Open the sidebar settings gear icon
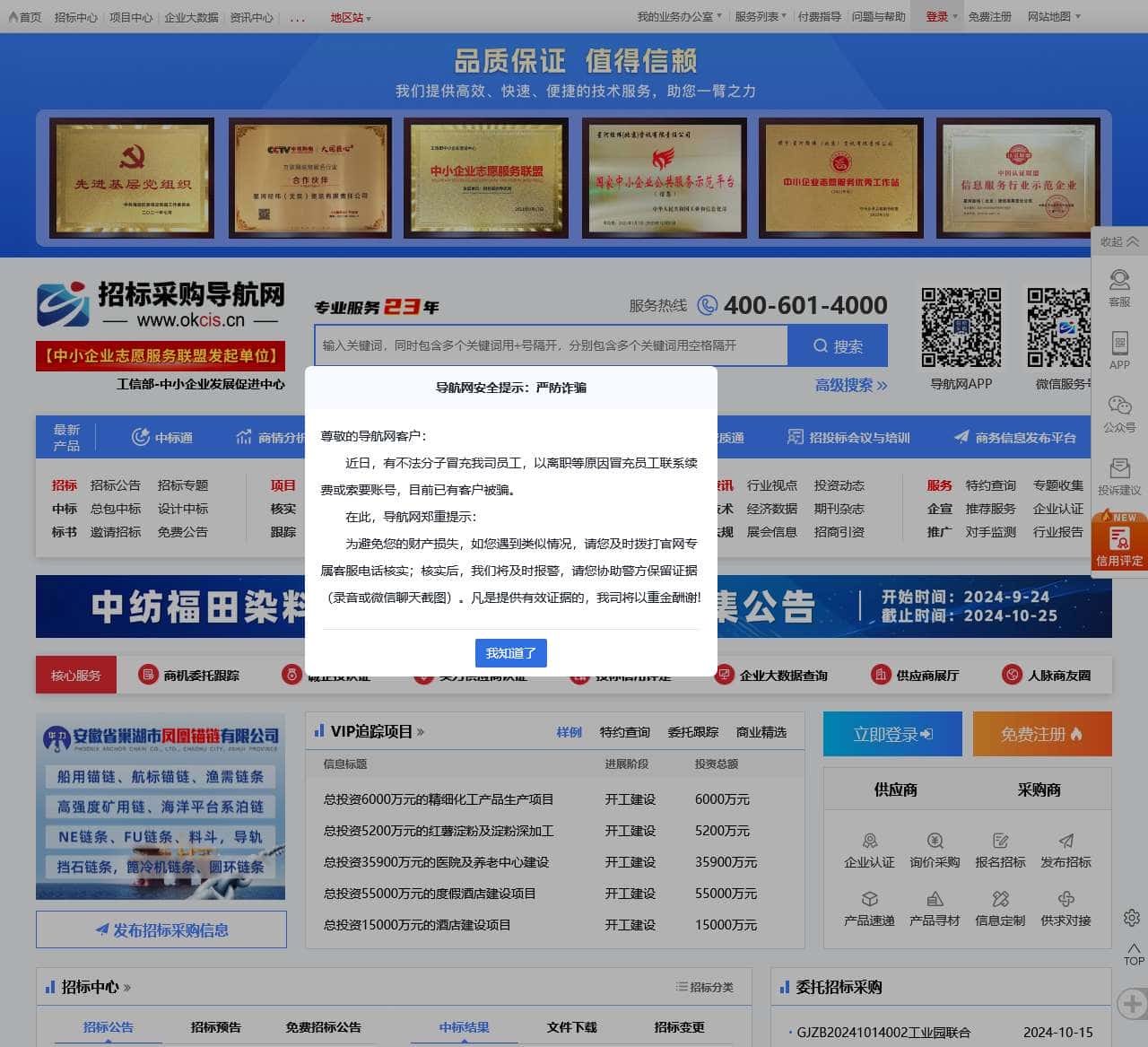 coord(1132,917)
